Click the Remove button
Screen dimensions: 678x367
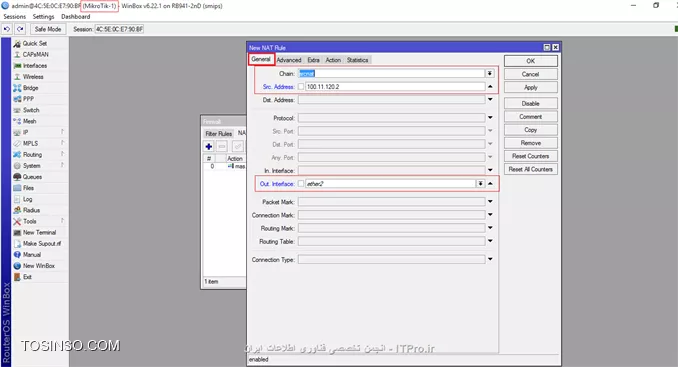[531, 143]
